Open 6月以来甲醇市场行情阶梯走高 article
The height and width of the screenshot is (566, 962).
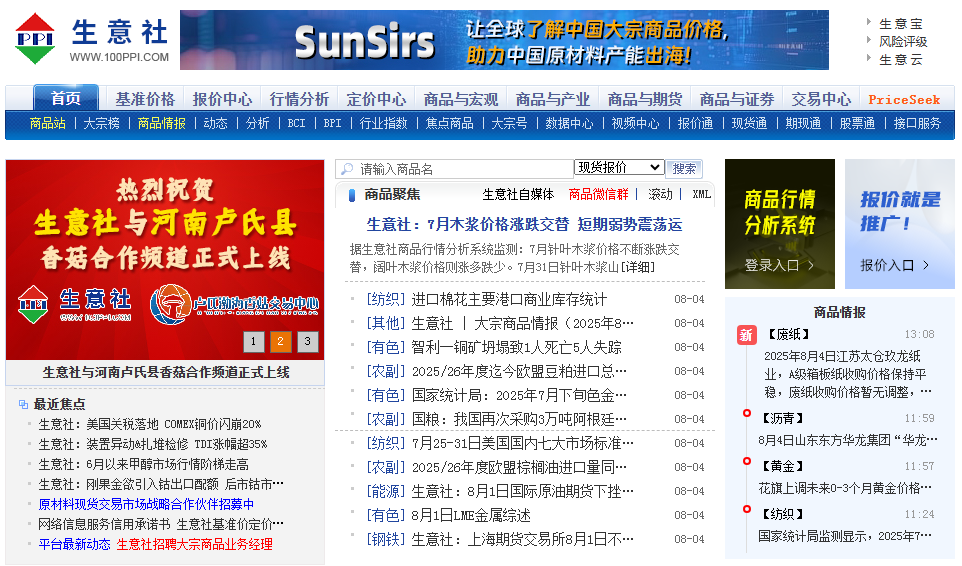tap(144, 464)
